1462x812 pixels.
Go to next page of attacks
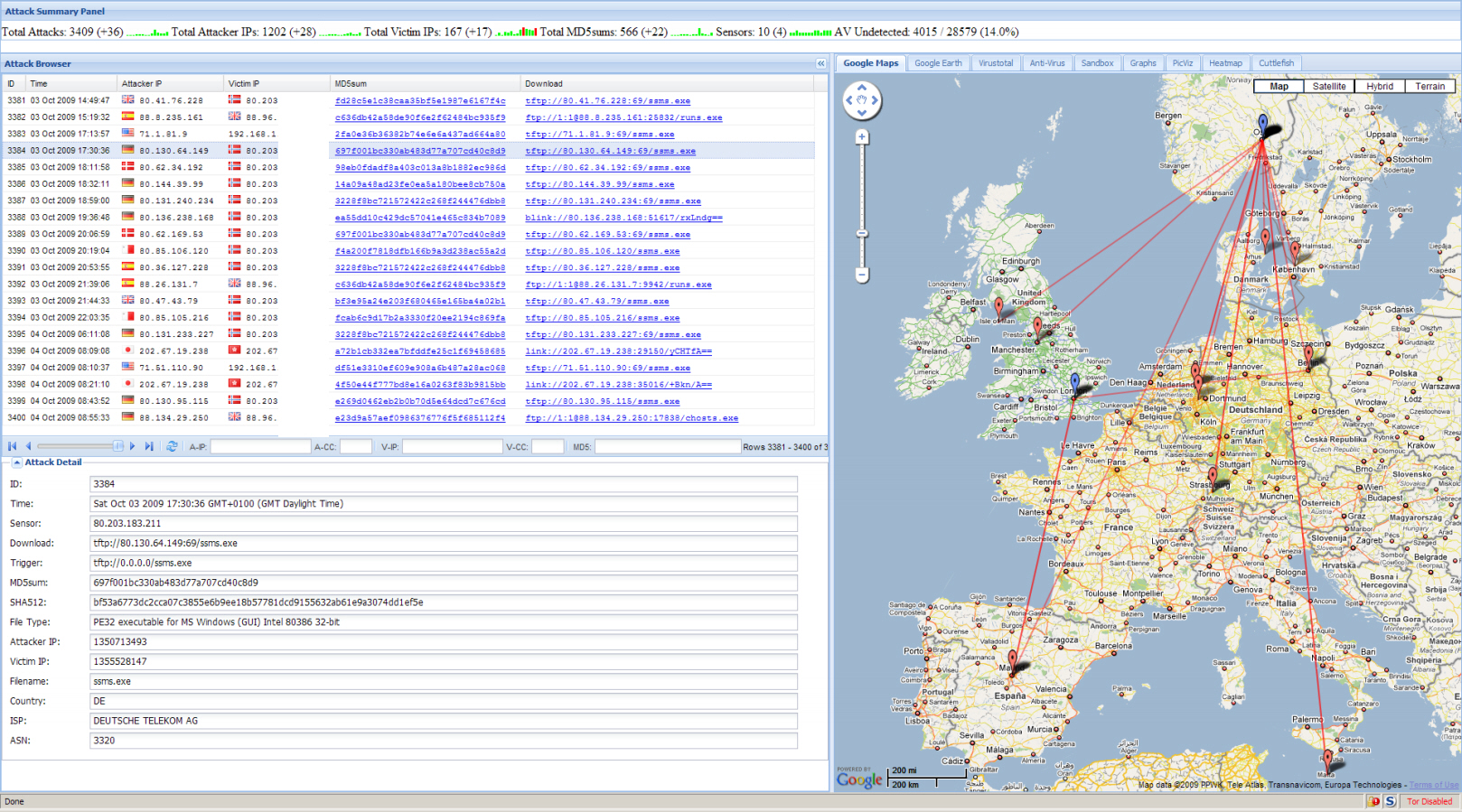click(x=133, y=446)
